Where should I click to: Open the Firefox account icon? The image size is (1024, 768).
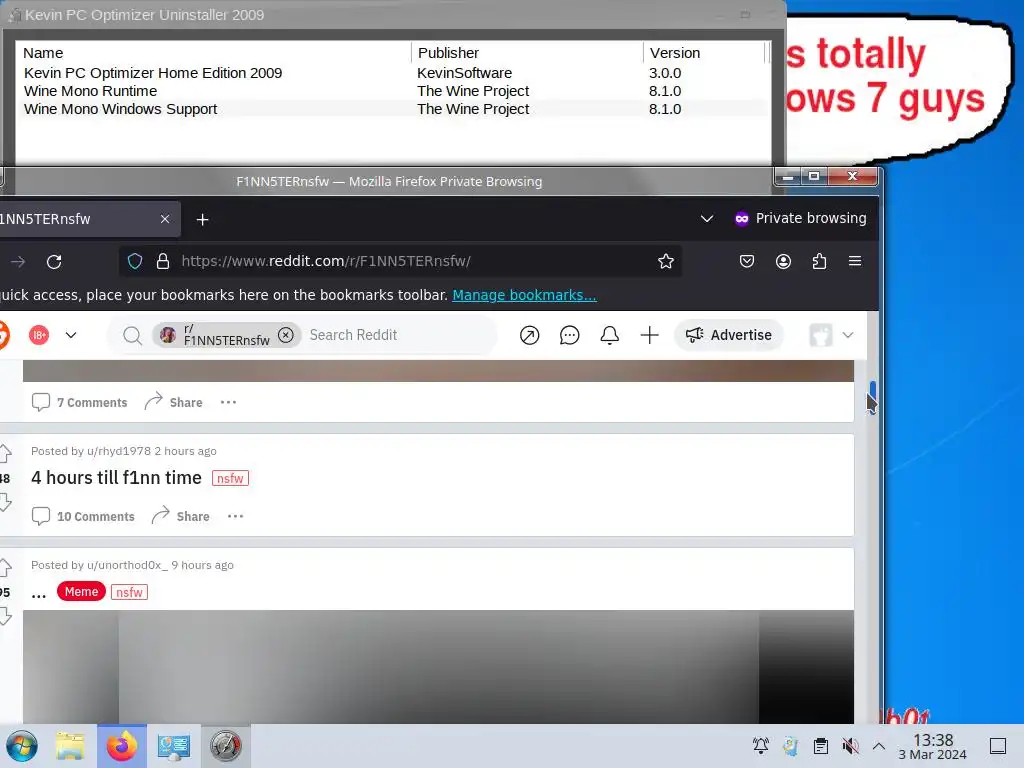pos(783,262)
